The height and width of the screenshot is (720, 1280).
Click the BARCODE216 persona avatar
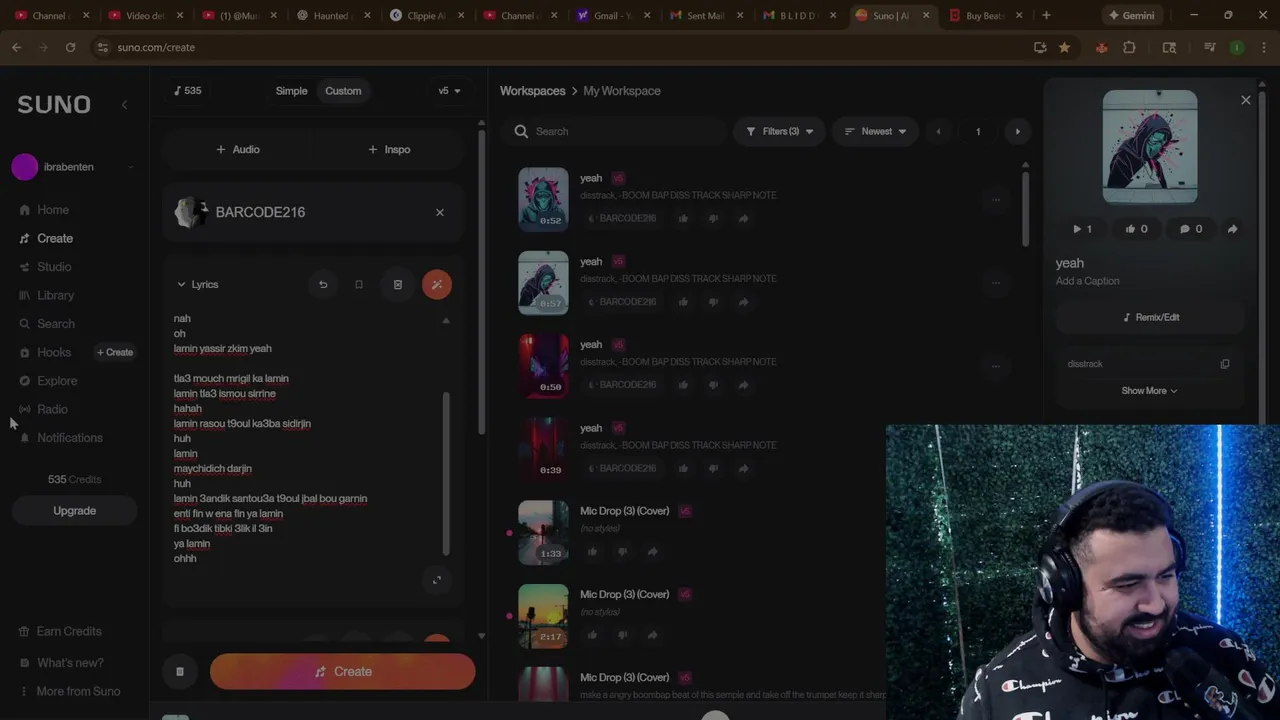tap(189, 212)
